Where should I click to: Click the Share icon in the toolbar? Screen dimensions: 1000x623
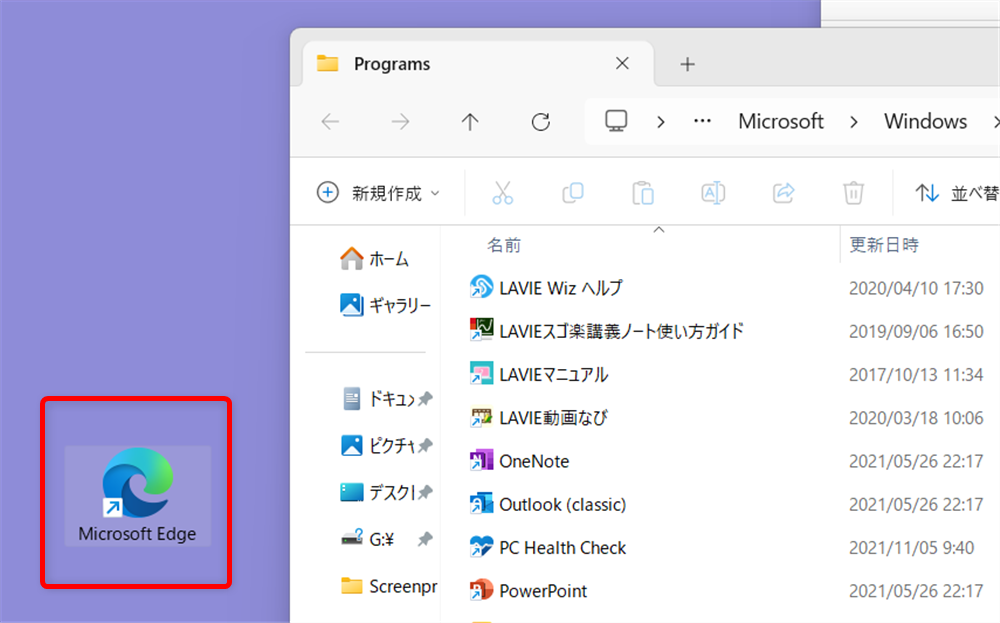click(x=783, y=192)
